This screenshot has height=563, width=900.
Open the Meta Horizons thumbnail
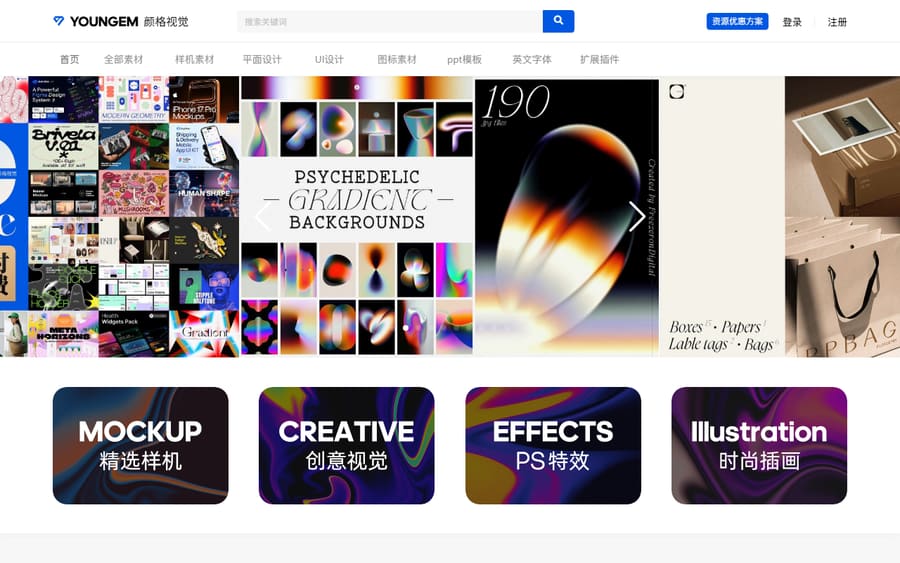[x=63, y=334]
